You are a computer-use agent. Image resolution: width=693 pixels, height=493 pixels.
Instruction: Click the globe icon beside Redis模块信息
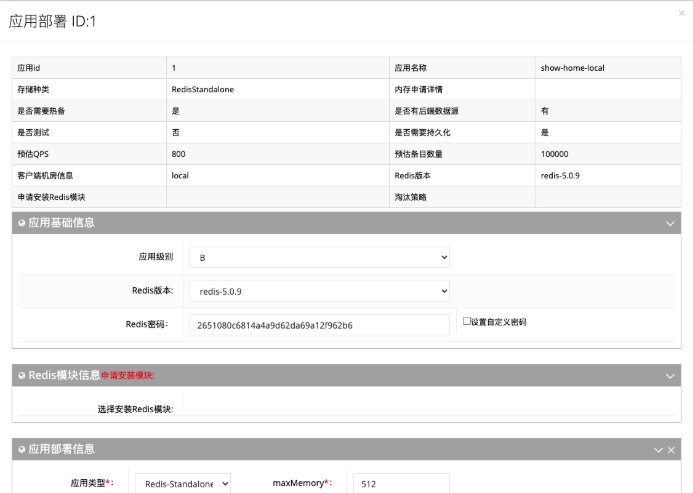tap(21, 375)
